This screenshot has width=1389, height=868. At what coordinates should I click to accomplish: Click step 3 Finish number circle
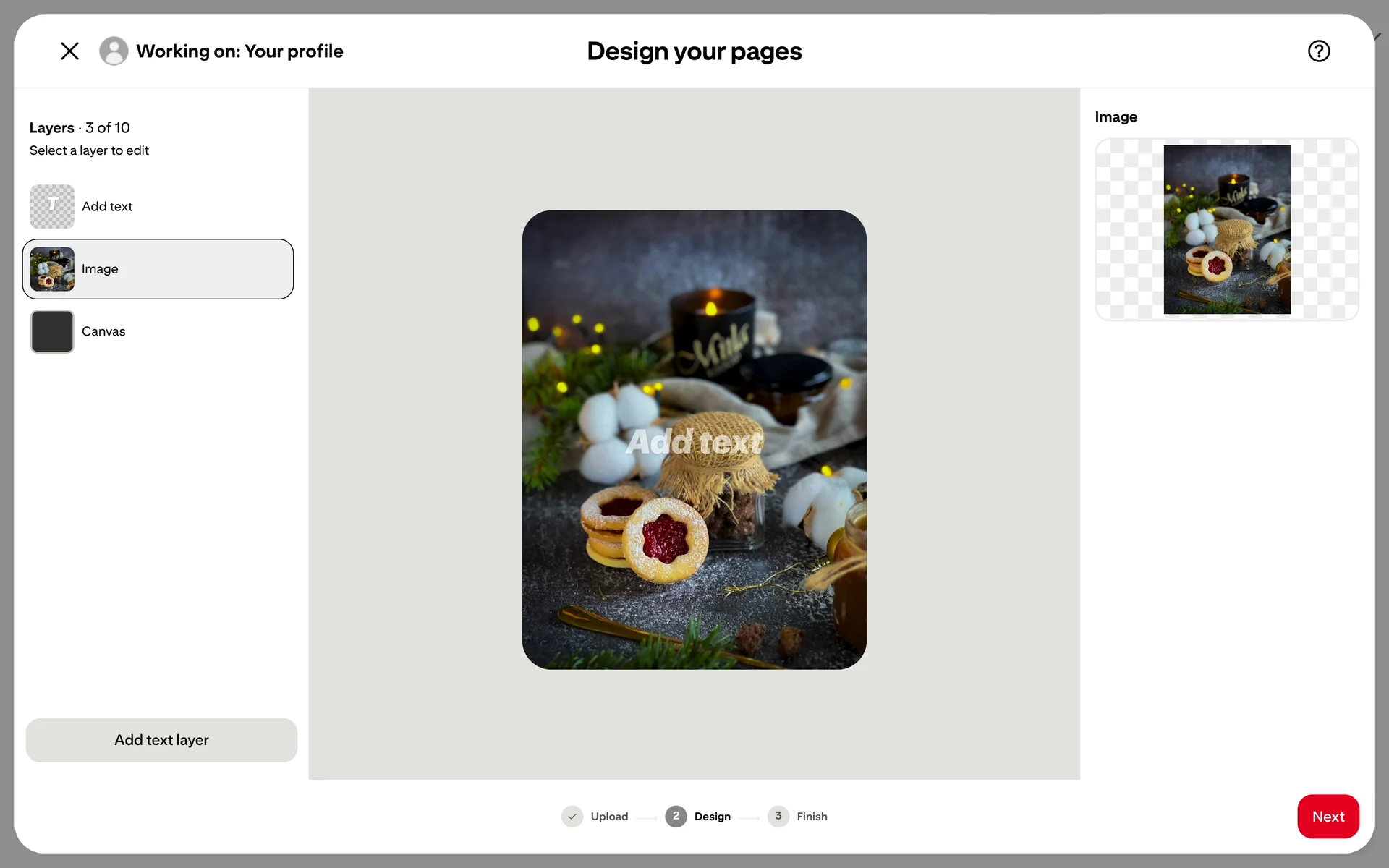click(778, 817)
